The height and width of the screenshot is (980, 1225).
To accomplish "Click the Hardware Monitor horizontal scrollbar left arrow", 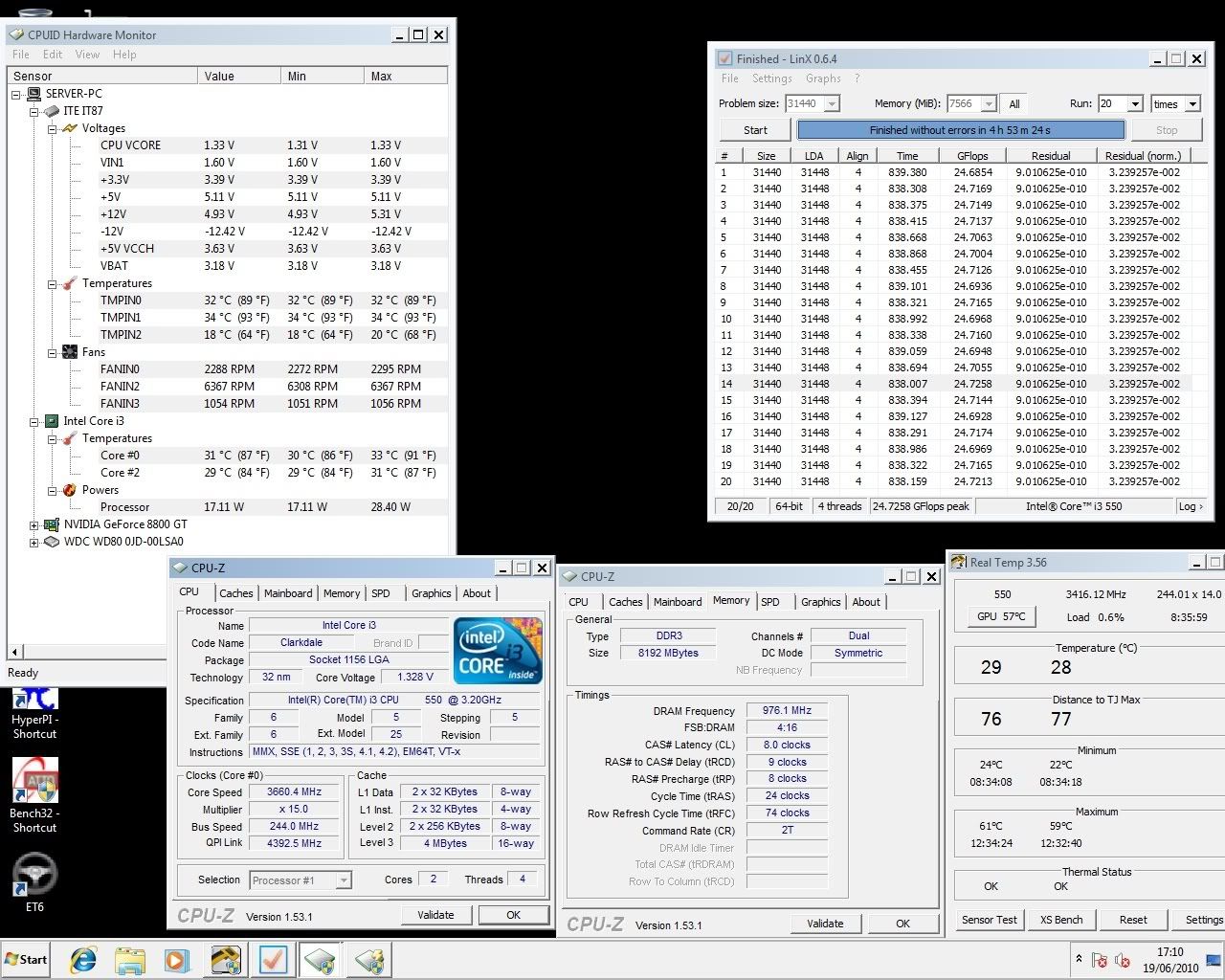I will 15,652.
